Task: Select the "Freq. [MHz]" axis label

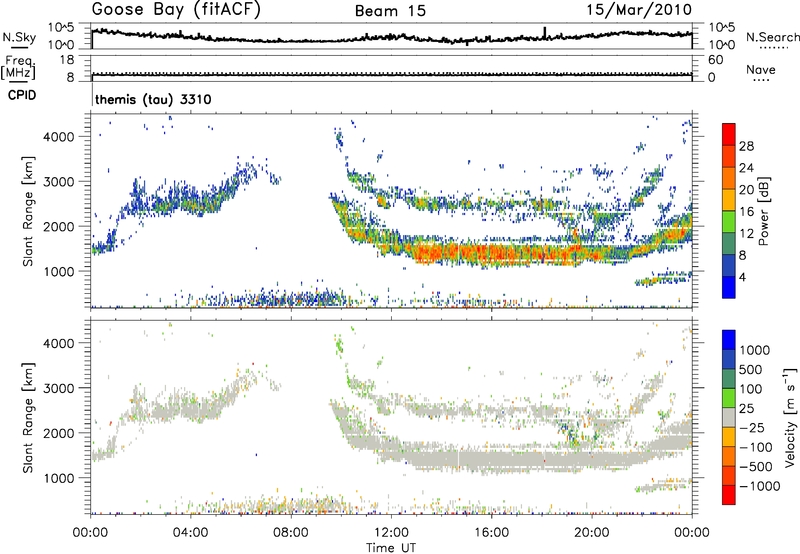Action: coord(18,67)
